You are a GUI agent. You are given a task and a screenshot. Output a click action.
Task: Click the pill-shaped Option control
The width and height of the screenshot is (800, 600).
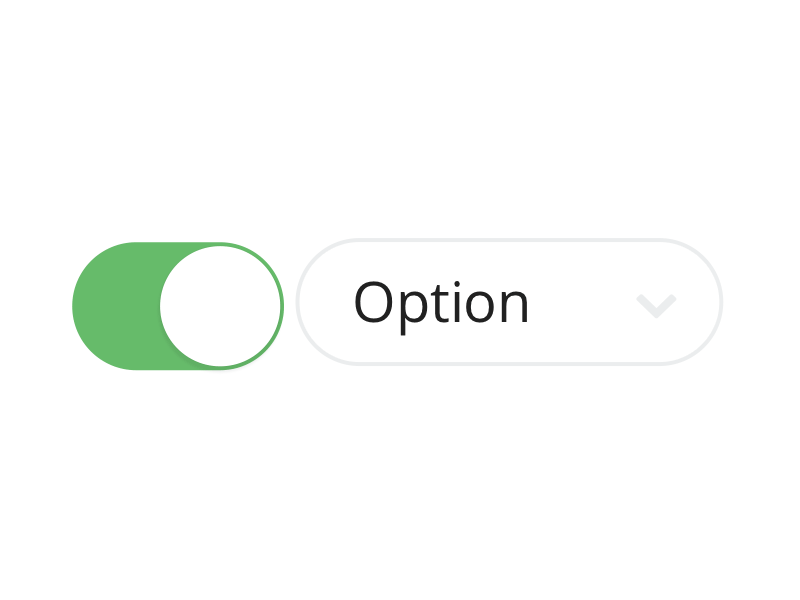pyautogui.click(x=508, y=303)
